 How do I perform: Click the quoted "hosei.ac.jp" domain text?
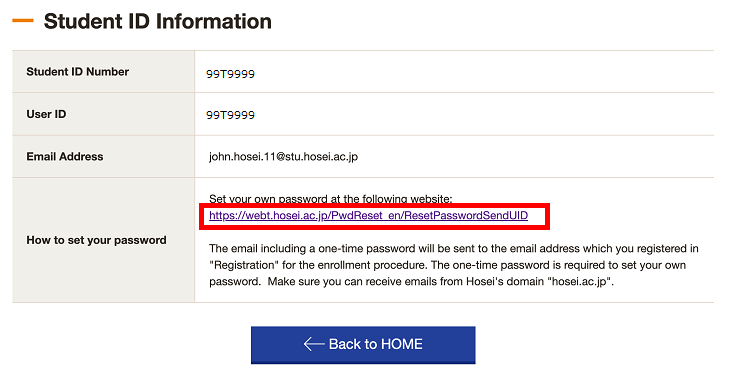click(x=579, y=282)
